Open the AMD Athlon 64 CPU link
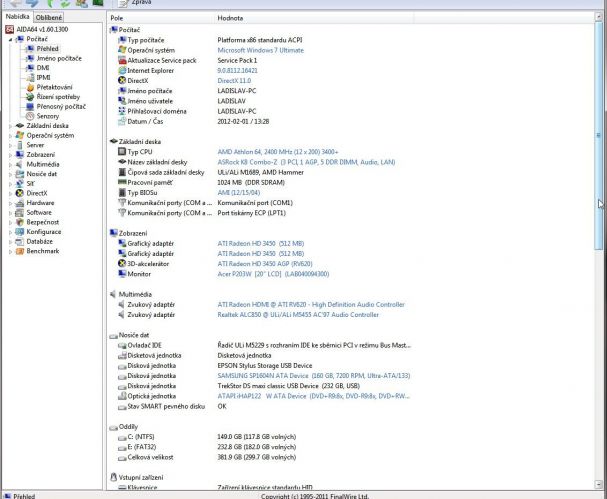 pos(278,152)
